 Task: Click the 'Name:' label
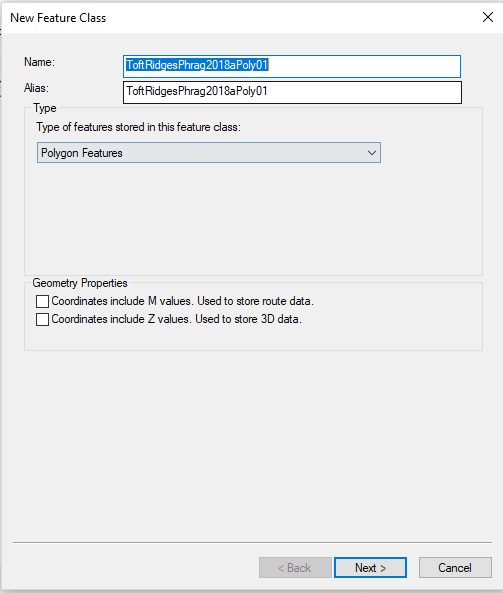pos(39,62)
